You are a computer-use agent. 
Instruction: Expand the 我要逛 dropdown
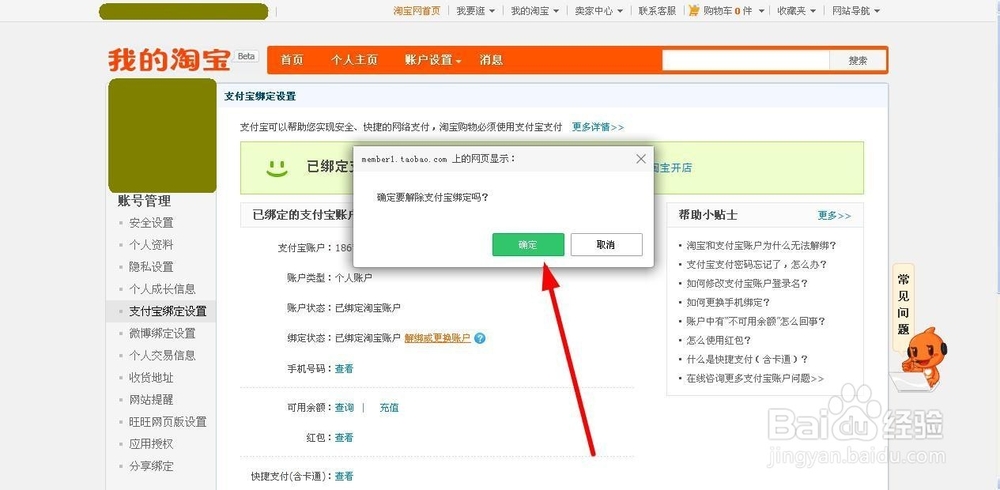pyautogui.click(x=476, y=11)
